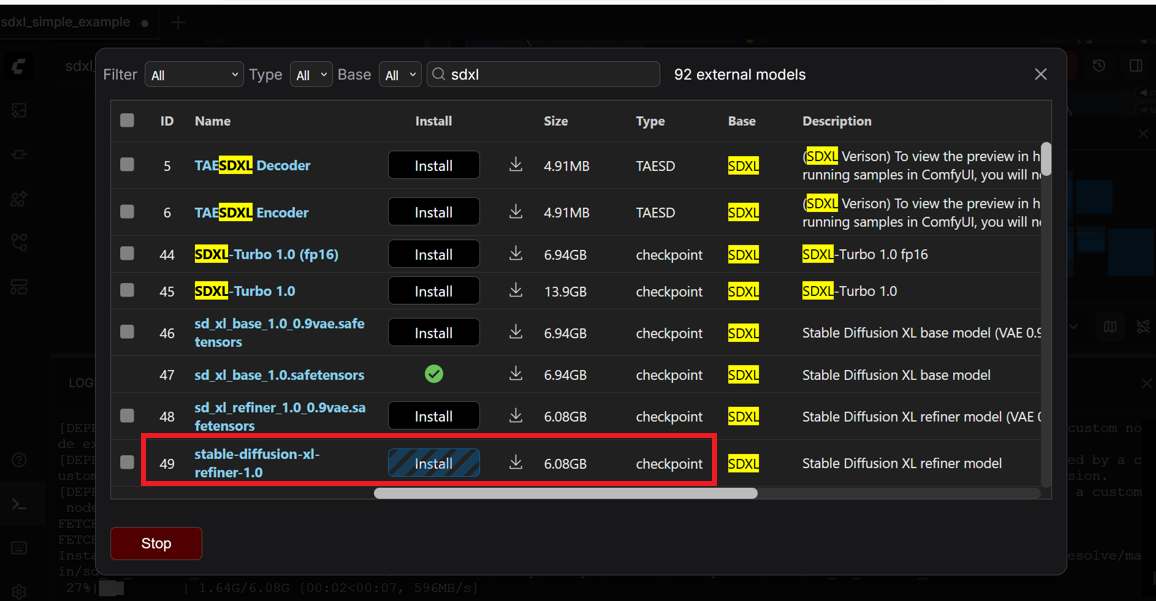Screen dimensions: 1156x601
Task: Click the workflow history icon top right
Action: point(1099,65)
